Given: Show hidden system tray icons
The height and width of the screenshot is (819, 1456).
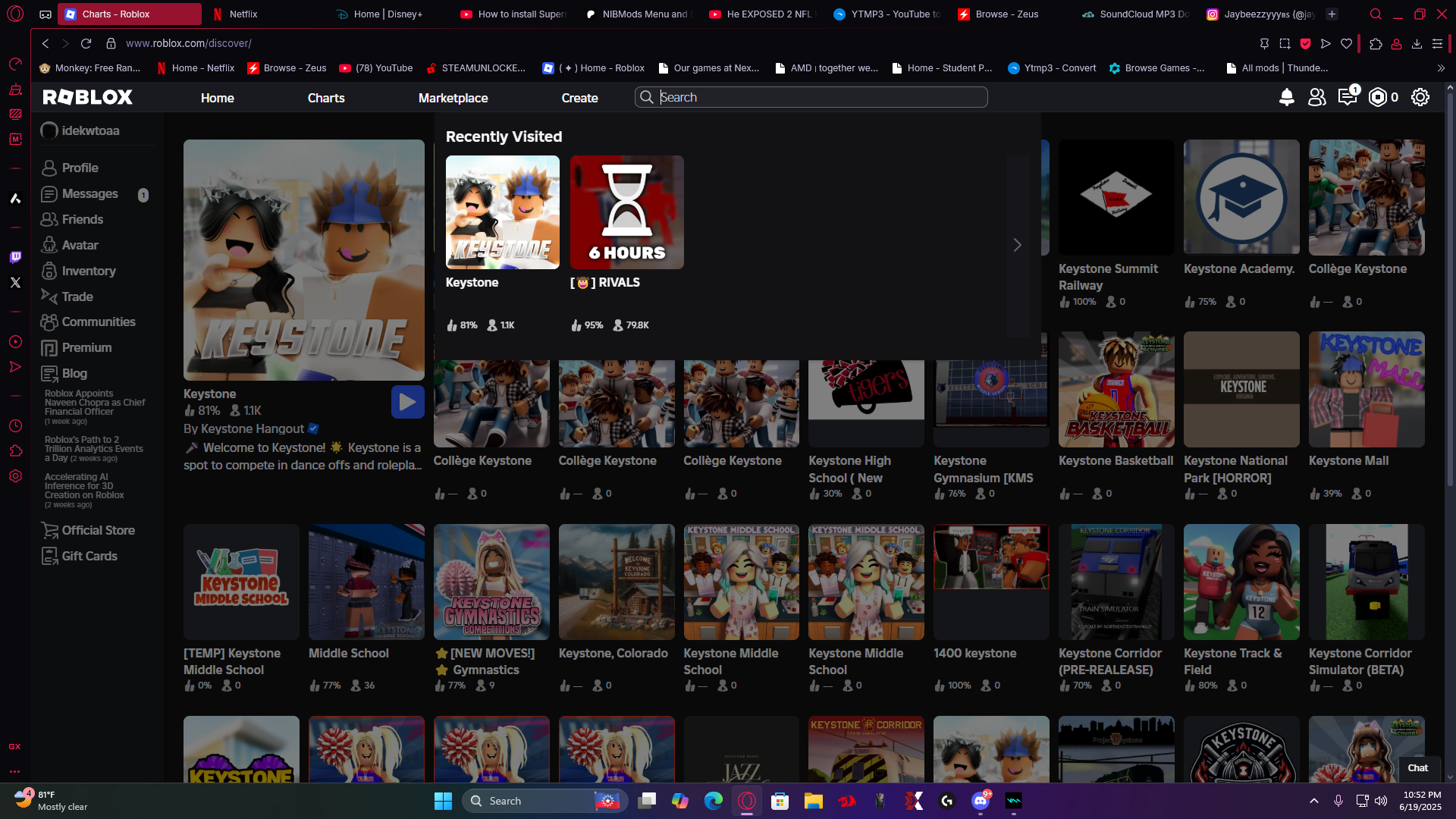Looking at the screenshot, I should 1313,801.
